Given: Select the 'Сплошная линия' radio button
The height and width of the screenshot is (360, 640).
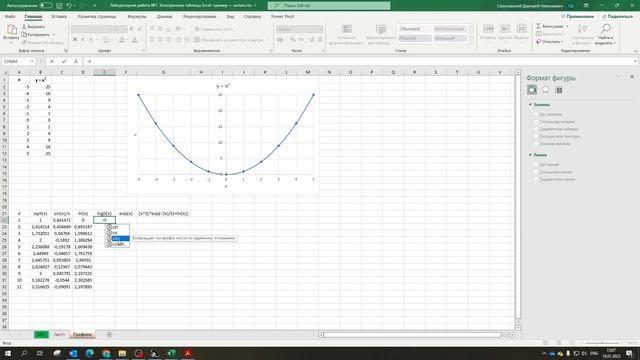Looking at the screenshot, I should (x=536, y=172).
